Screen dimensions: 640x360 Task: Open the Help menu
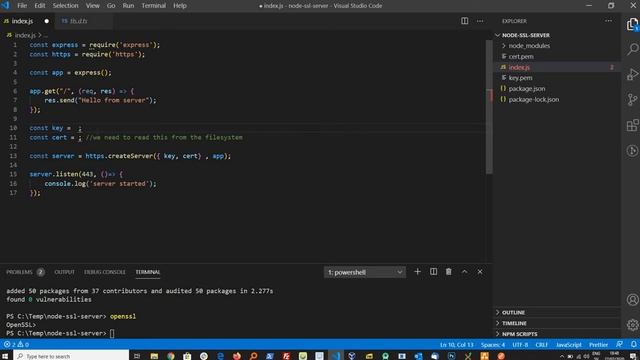pos(180,6)
